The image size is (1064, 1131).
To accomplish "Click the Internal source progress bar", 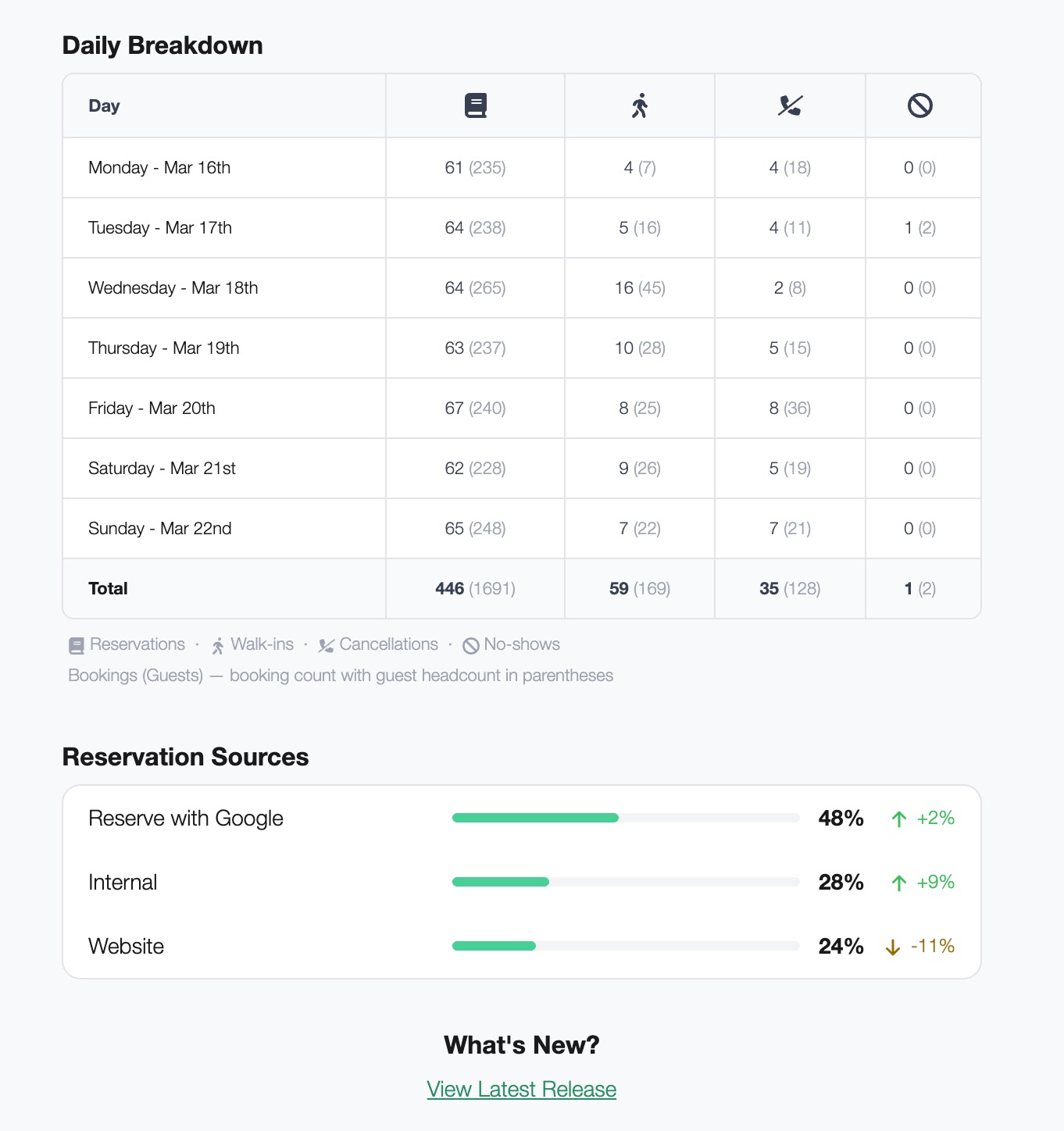I will pos(625,882).
